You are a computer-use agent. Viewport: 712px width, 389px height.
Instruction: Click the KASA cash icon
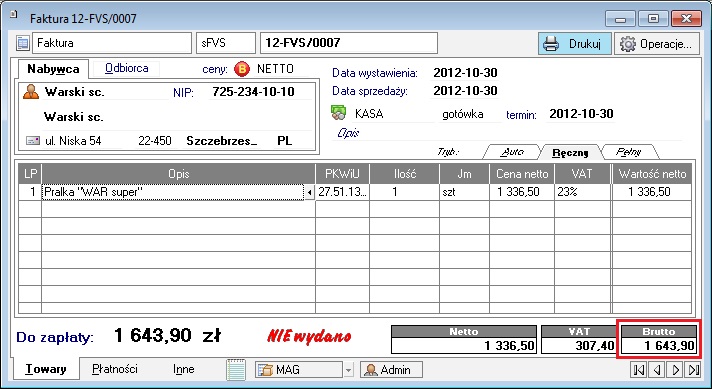(339, 113)
